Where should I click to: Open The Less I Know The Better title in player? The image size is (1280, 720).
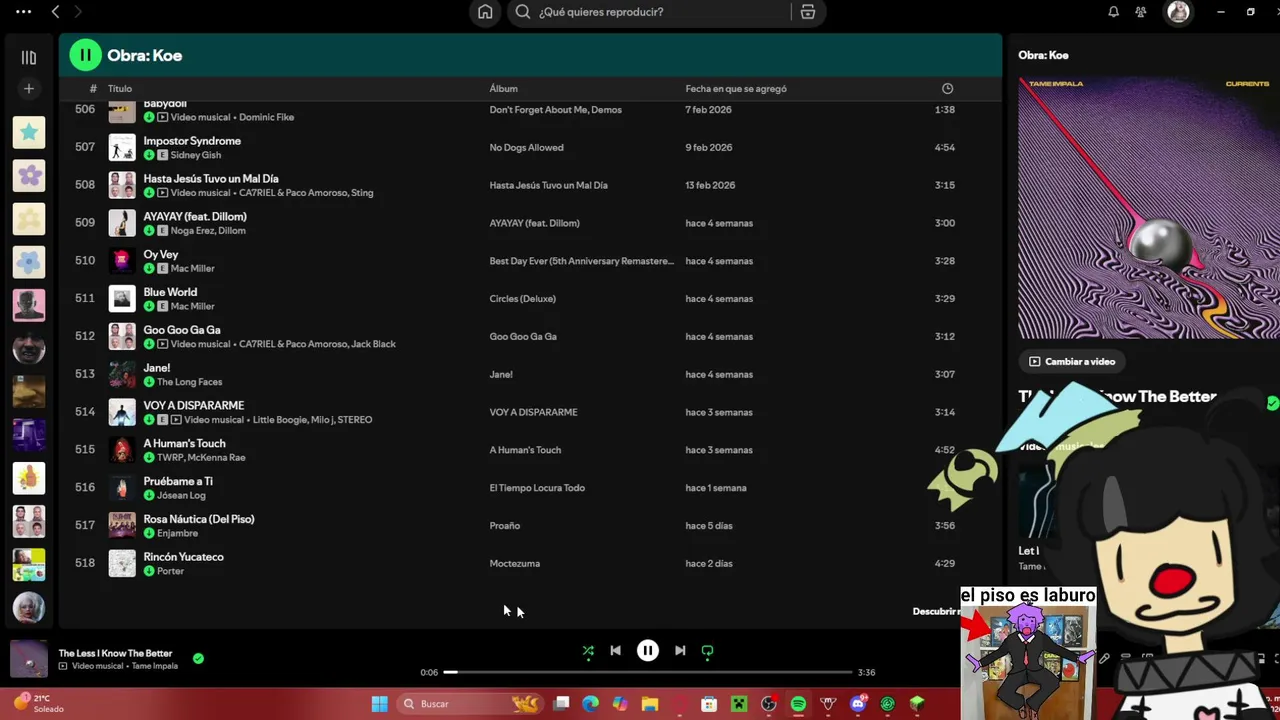tap(115, 653)
